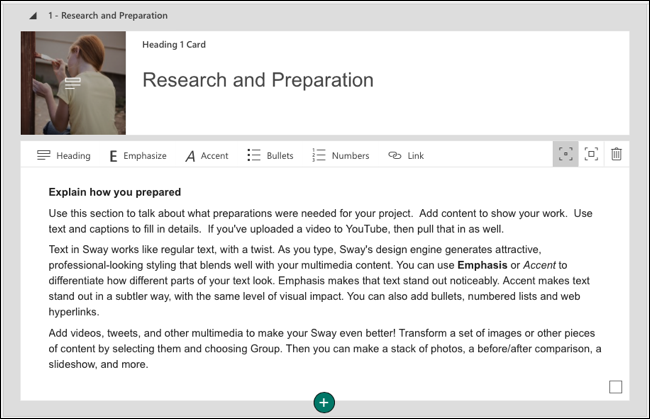Add content with the green plus button
The width and height of the screenshot is (650, 419).
(324, 402)
